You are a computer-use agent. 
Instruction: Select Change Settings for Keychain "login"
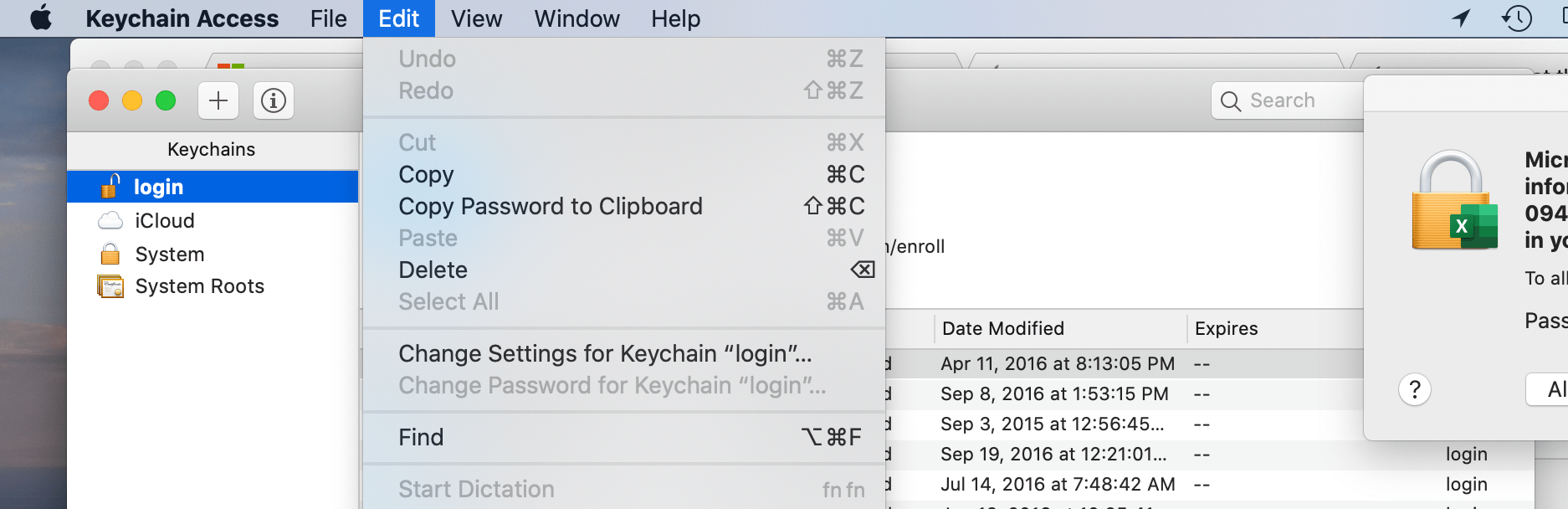pos(605,353)
